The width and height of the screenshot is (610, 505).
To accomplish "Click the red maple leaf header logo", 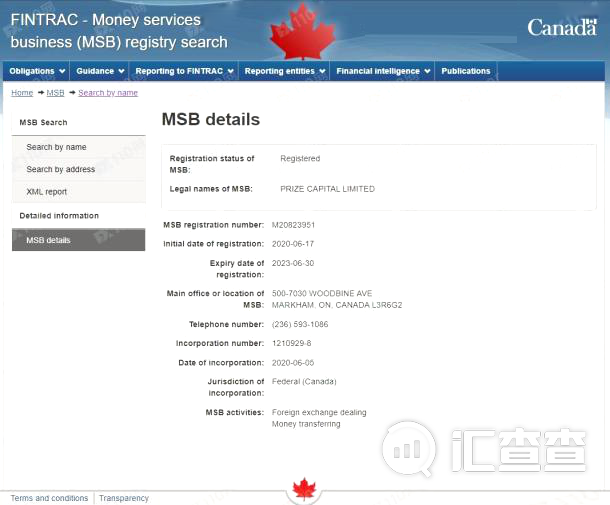I will click(303, 32).
